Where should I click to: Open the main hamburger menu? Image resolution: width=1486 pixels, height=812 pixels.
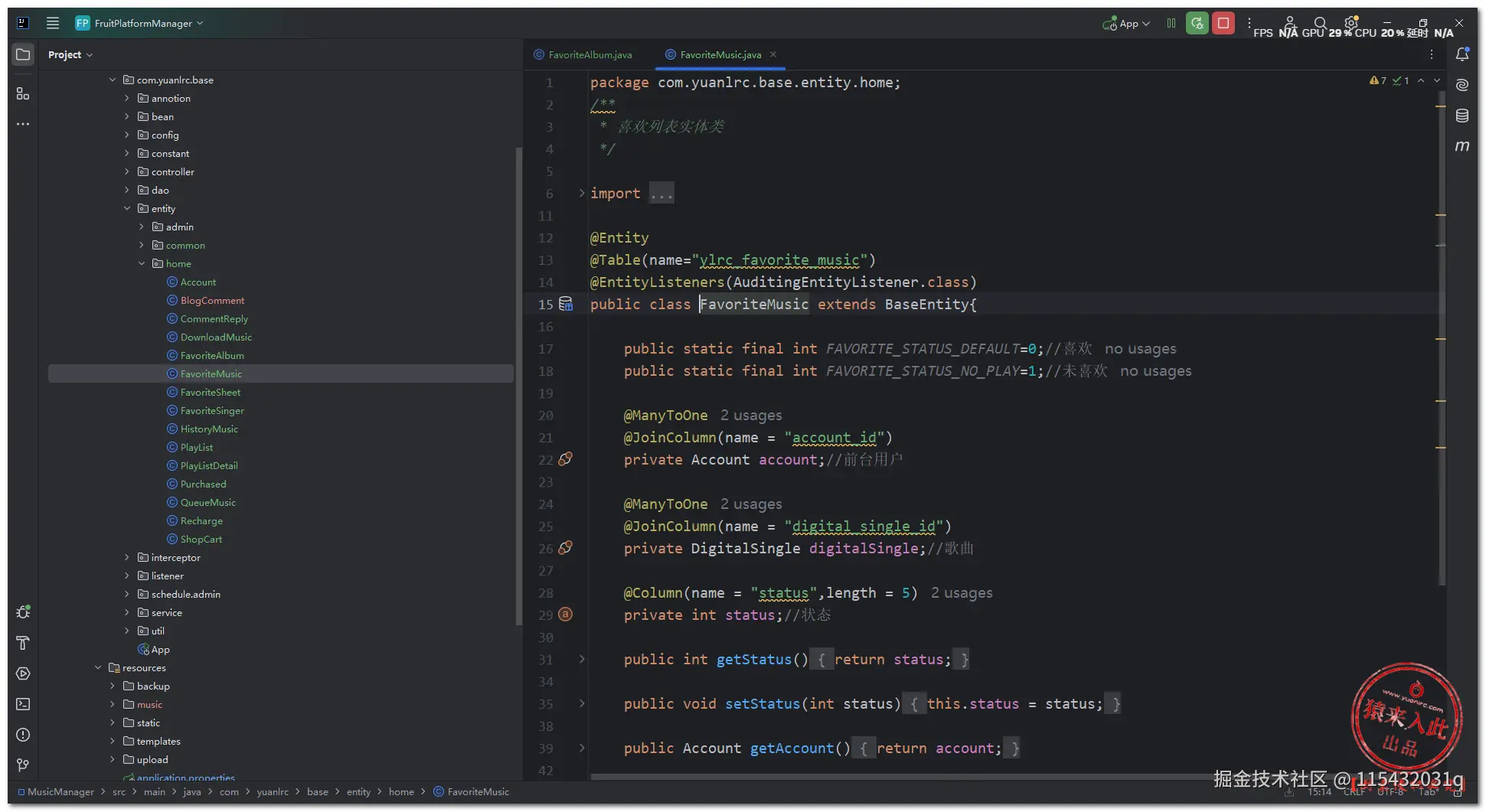coord(53,23)
